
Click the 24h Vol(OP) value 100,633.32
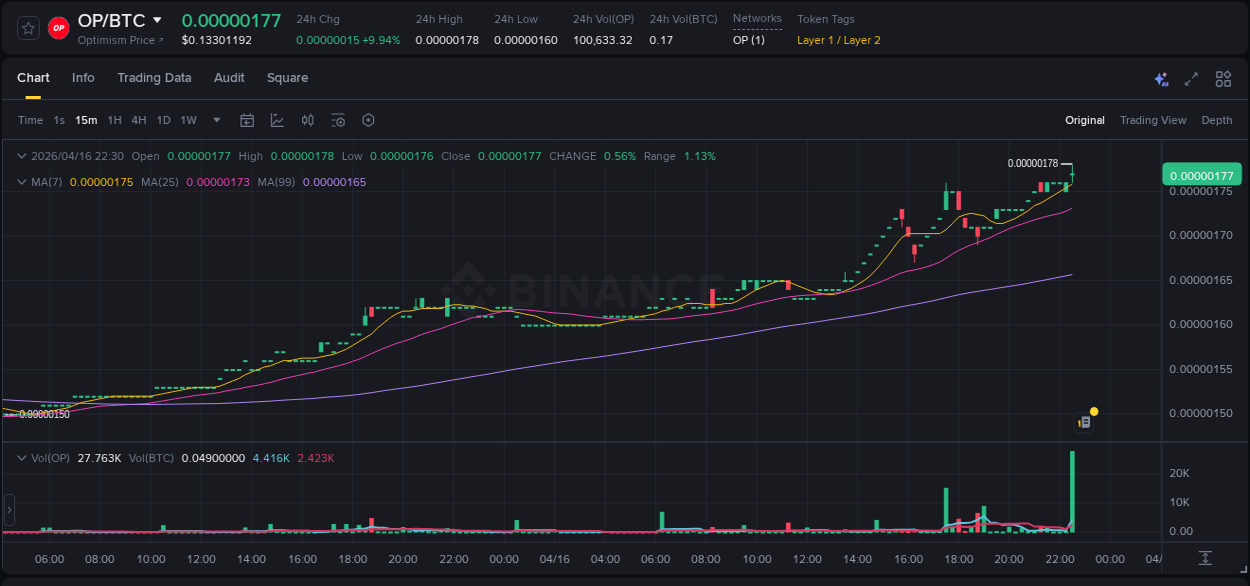click(x=603, y=40)
